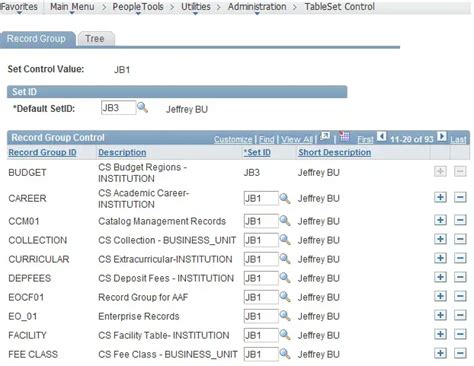Viewport: 474px width, 366px height.
Task: Delete the DEPFEES row
Action: point(460,277)
